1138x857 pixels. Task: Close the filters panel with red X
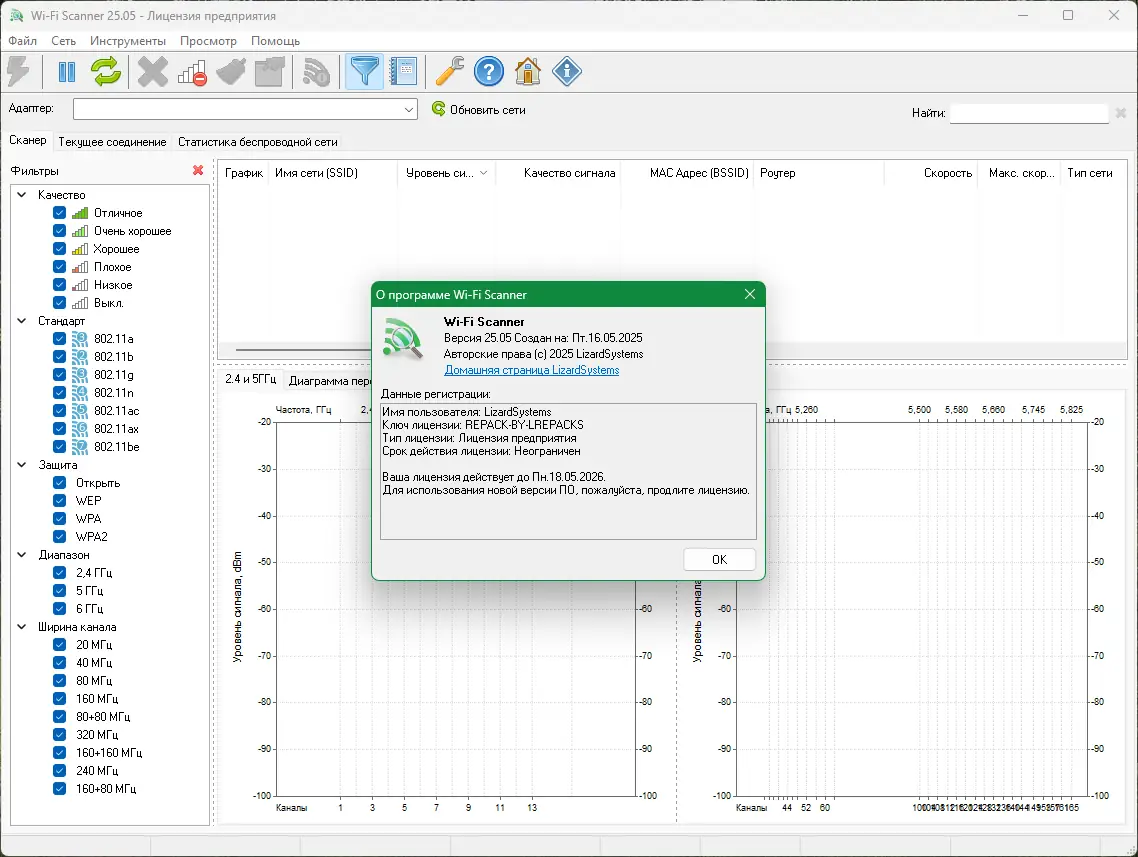[x=198, y=171]
